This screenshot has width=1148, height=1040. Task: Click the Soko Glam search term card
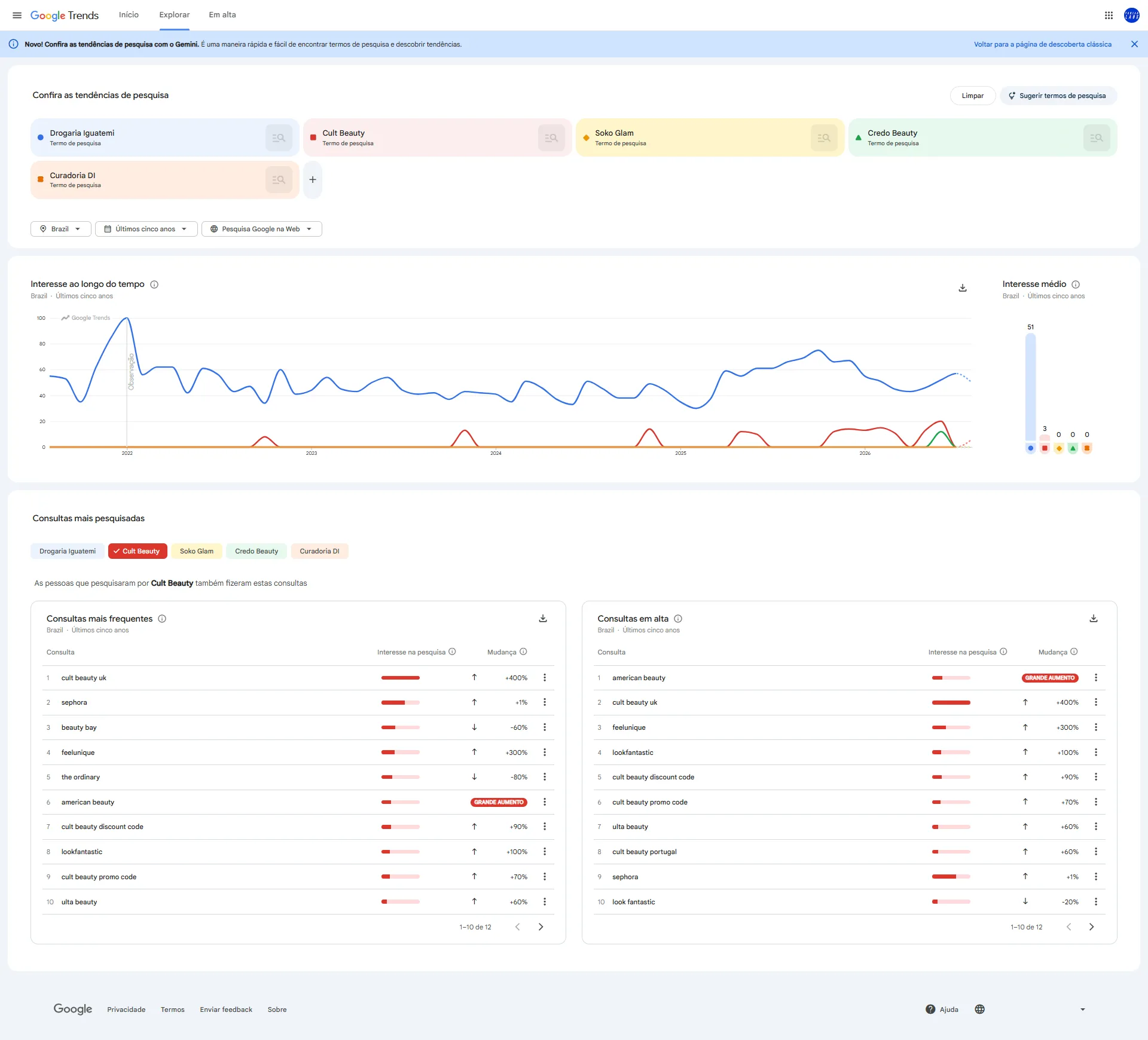click(710, 137)
